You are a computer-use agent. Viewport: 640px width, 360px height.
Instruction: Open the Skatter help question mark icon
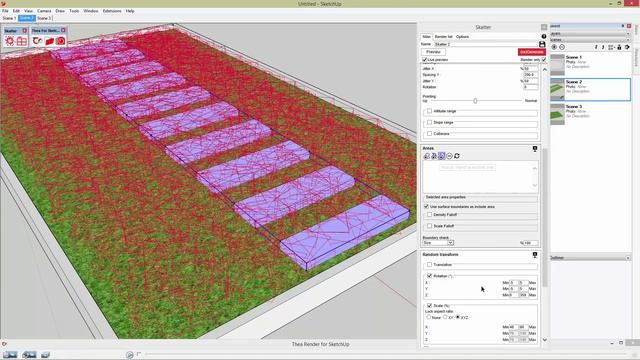coord(544,36)
